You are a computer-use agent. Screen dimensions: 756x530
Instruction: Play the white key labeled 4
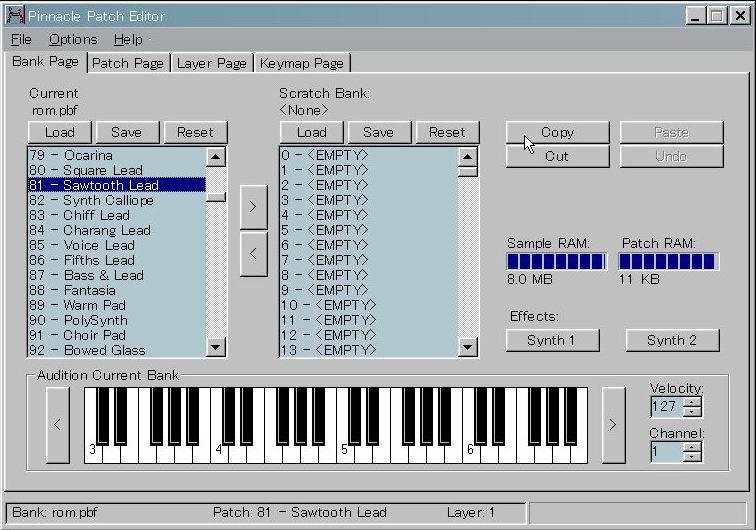[x=218, y=450]
